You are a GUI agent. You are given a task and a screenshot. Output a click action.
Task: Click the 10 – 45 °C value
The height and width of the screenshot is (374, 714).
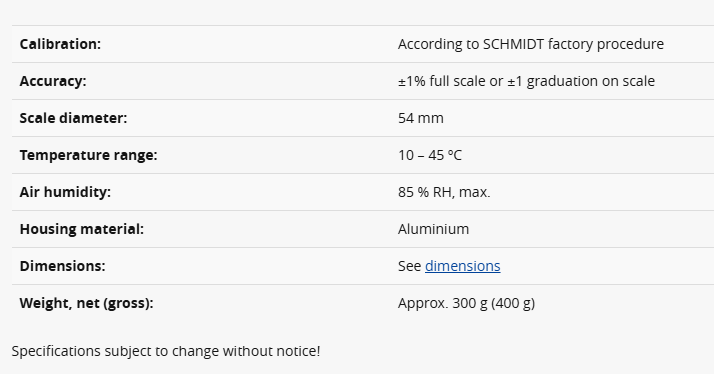[x=430, y=155]
